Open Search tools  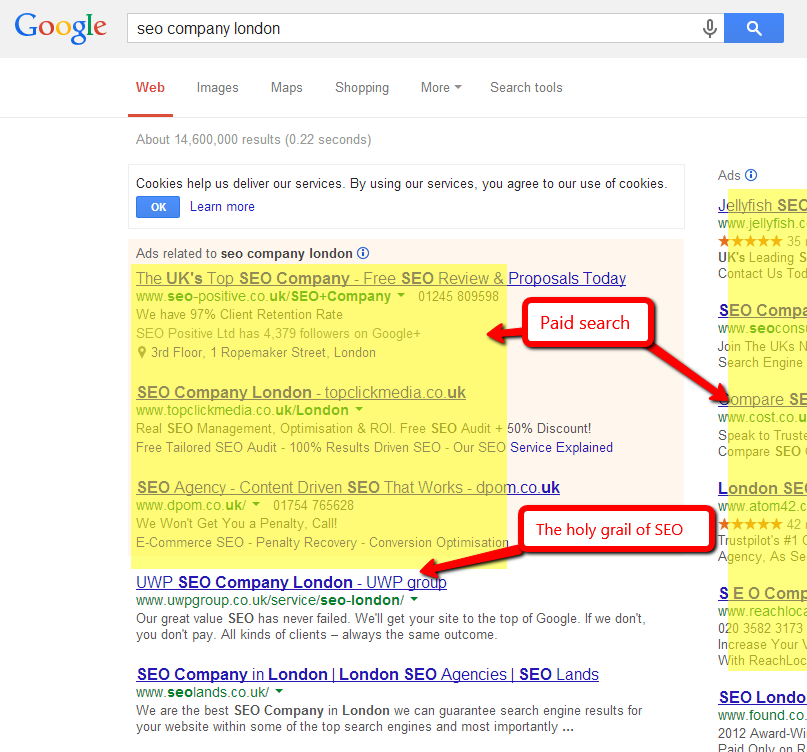[526, 88]
